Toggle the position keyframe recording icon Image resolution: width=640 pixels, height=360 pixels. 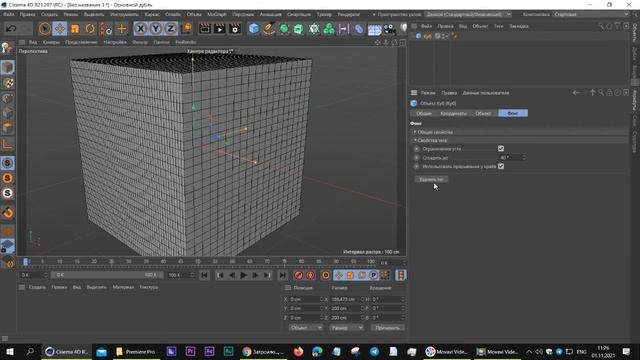click(339, 276)
